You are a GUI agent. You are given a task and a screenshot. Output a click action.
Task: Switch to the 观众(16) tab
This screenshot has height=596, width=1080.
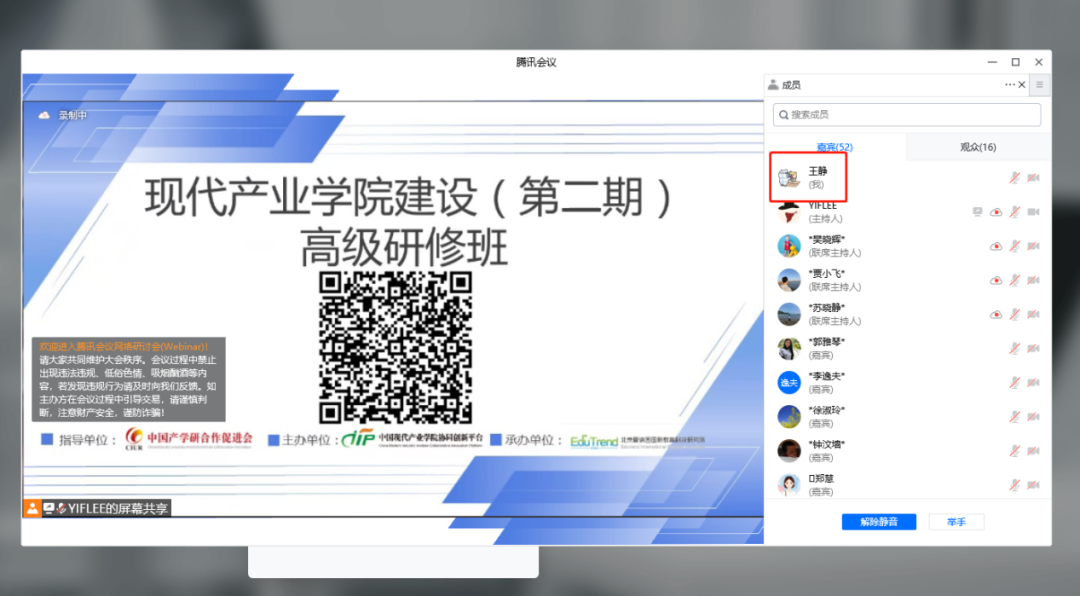point(978,147)
